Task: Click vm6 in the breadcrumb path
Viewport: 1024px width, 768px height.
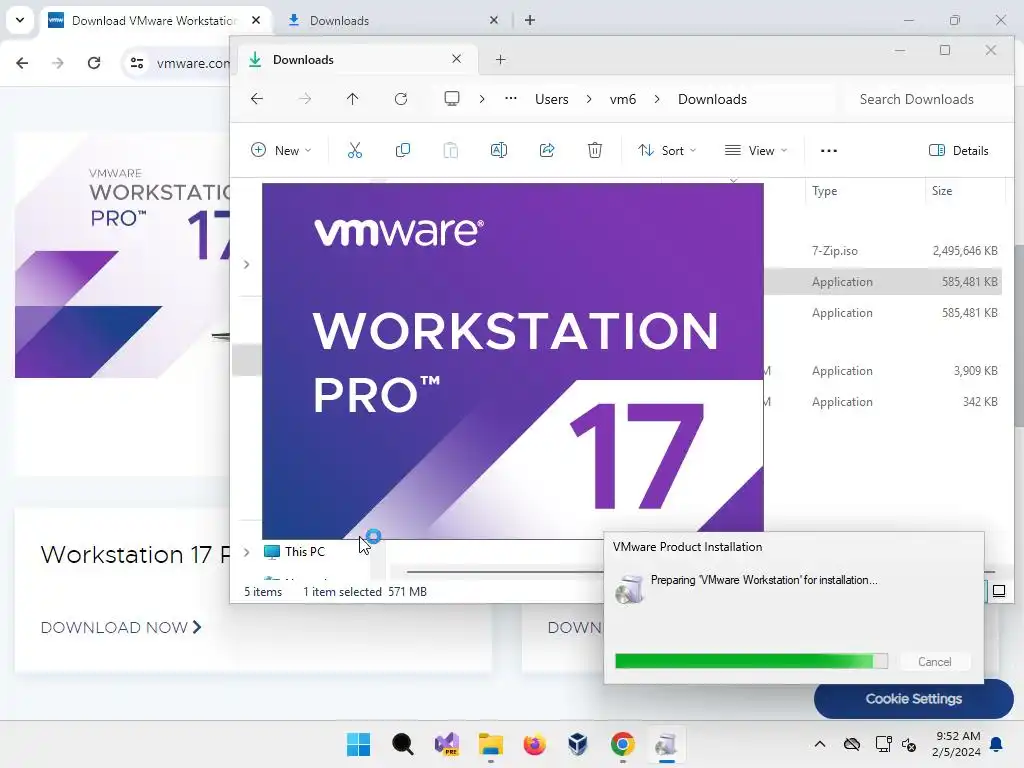Action: pyautogui.click(x=622, y=99)
